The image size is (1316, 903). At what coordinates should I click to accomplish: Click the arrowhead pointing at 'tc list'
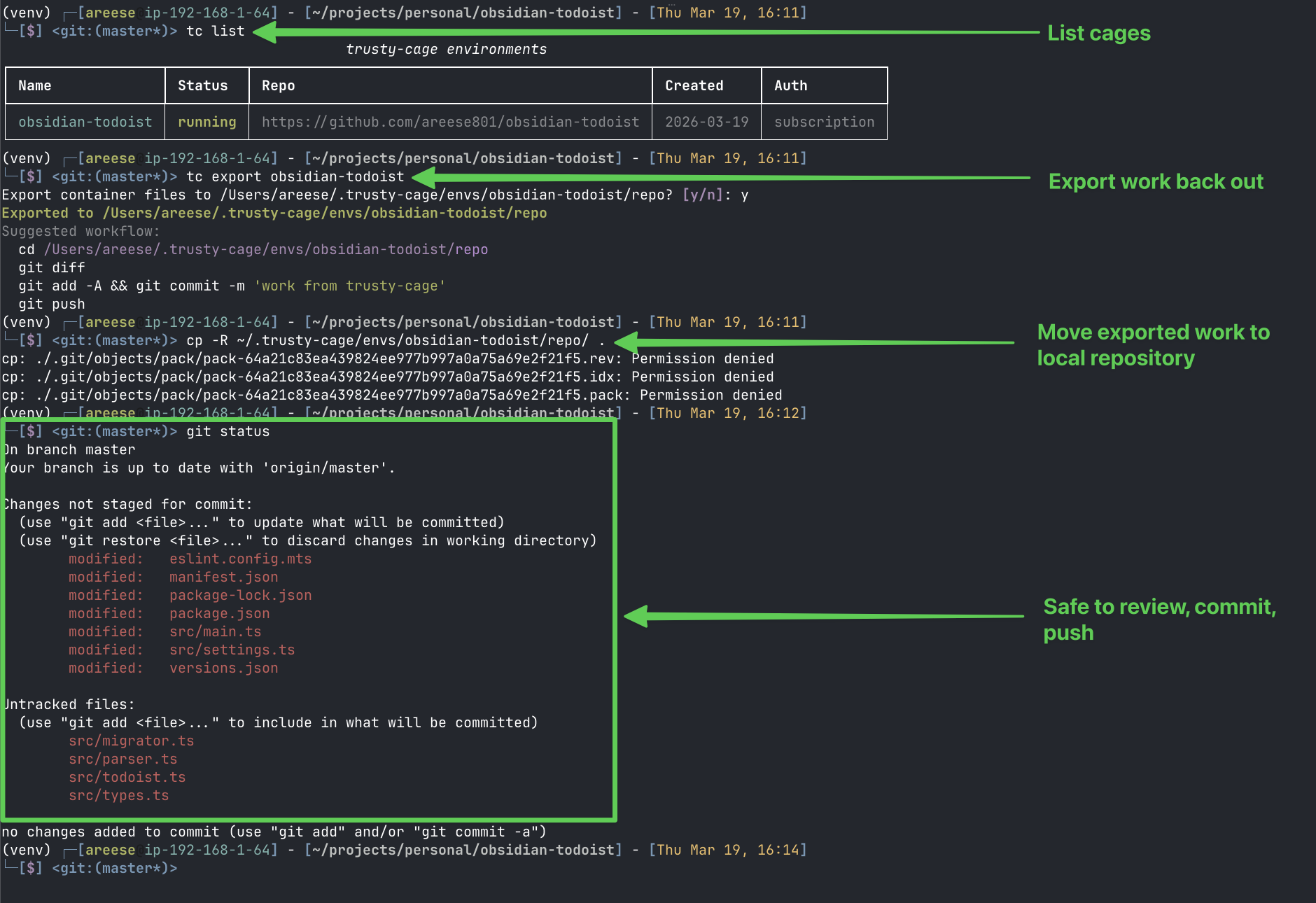click(x=265, y=32)
